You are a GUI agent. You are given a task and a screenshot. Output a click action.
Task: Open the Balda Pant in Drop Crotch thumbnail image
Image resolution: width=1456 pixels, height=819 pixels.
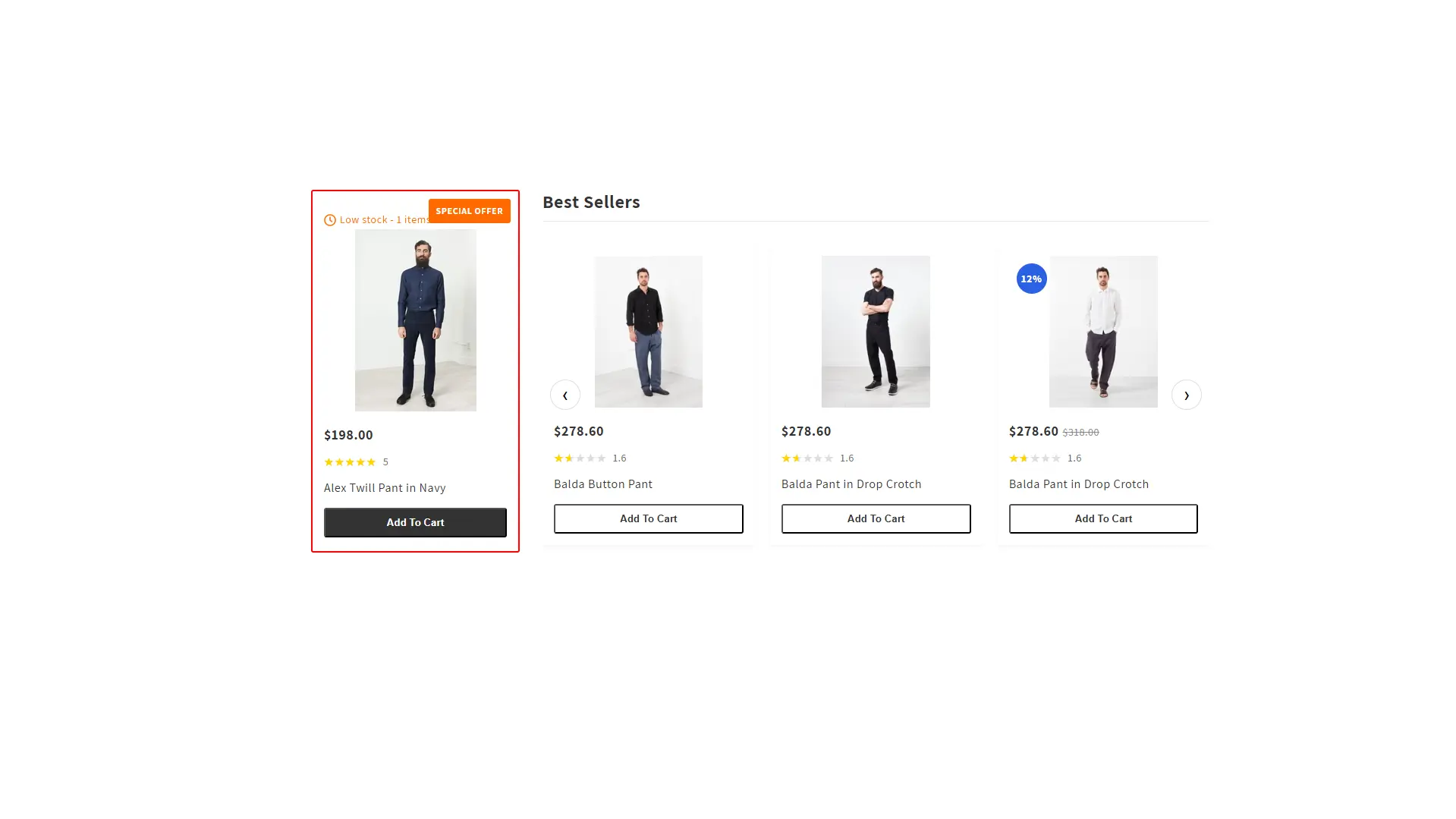tap(876, 331)
